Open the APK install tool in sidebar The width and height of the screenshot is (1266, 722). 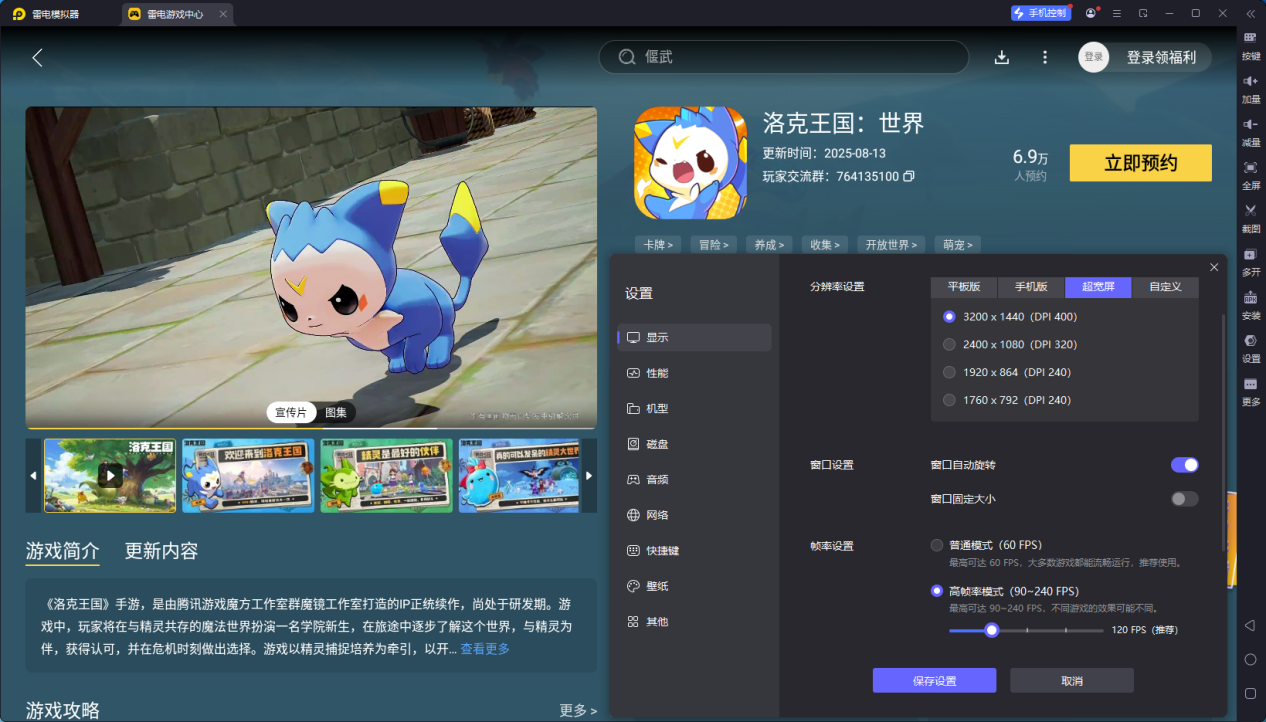click(x=1250, y=298)
